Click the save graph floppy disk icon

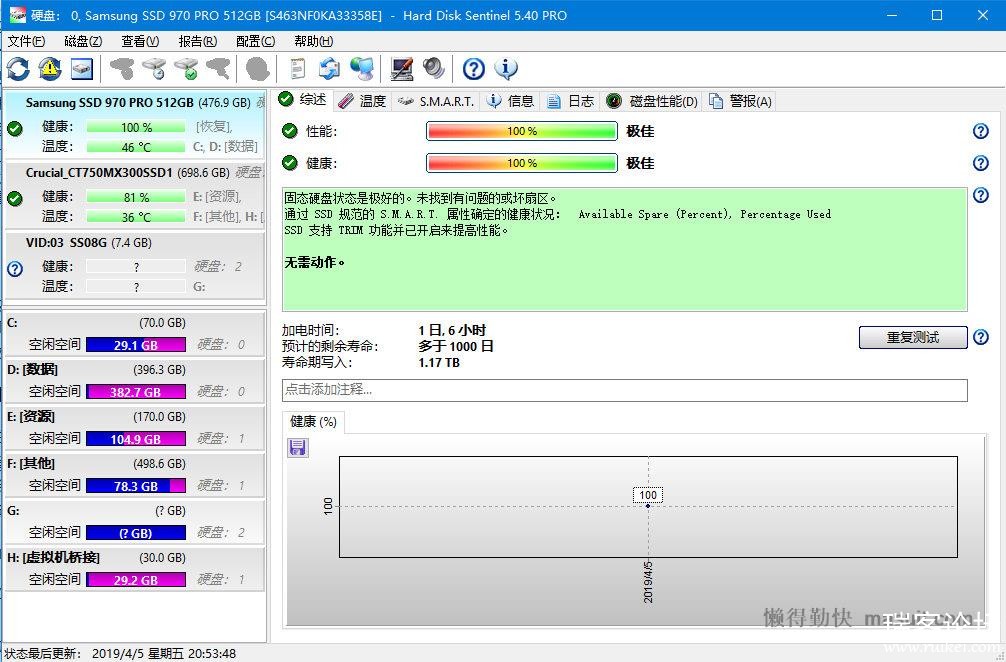pos(297,447)
